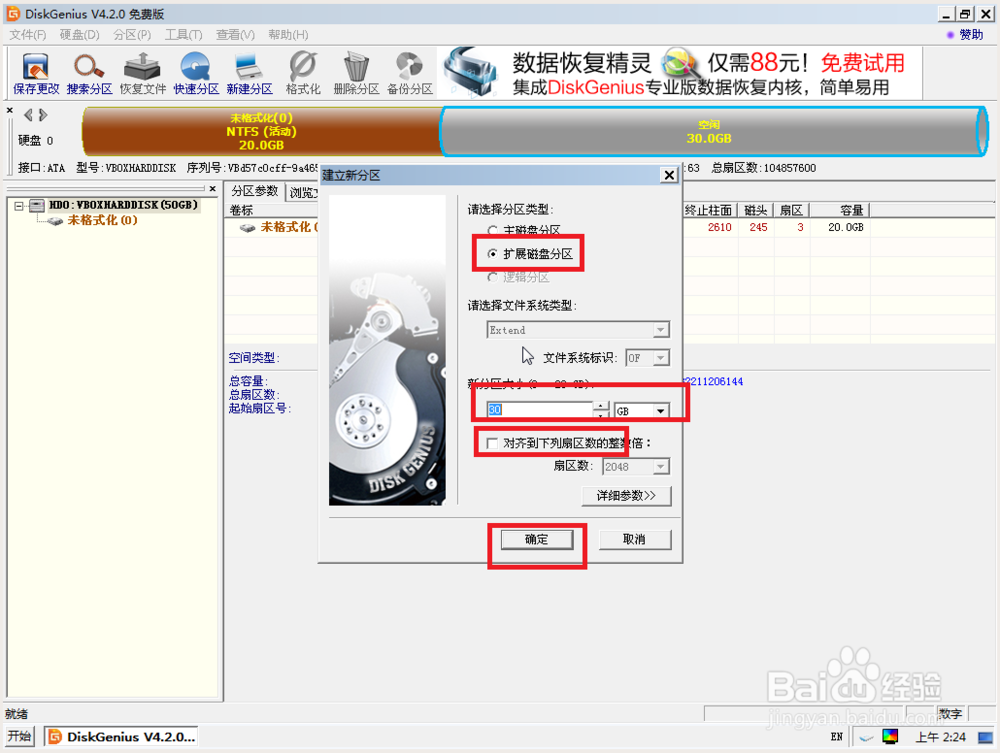Collapse the HD0 tree node
The height and width of the screenshot is (753, 1000).
[19, 205]
